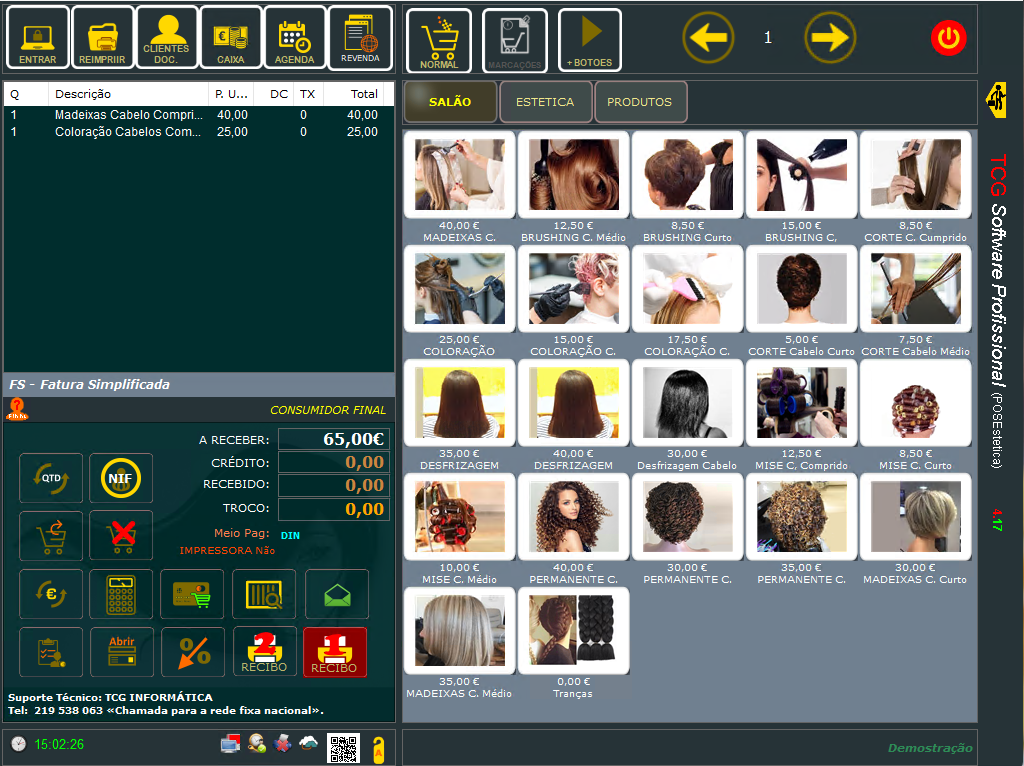1024x766 pixels.
Task: Open the green envelope email icon
Action: tap(337, 594)
